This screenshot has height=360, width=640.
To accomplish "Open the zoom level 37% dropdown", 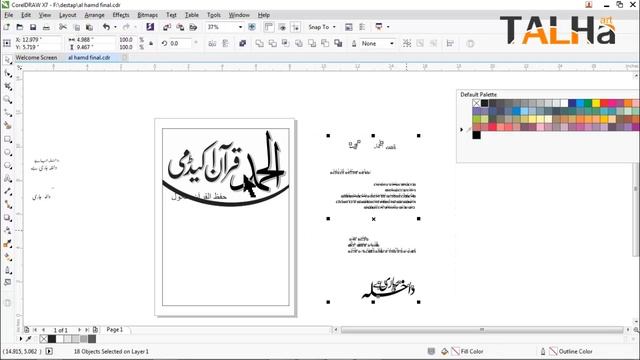I will 240,27.
